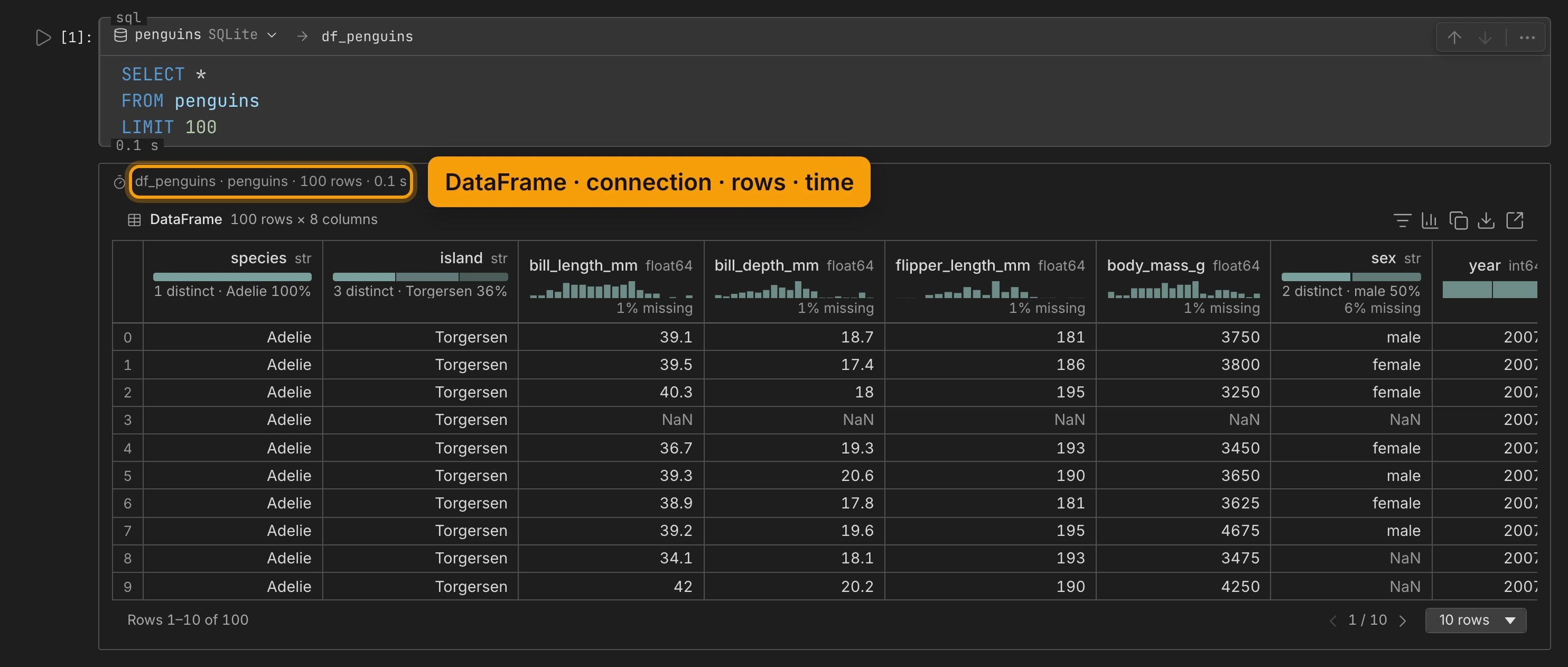Copy the DataFrame with copy icon
The width and height of the screenshot is (1568, 667).
point(1459,220)
